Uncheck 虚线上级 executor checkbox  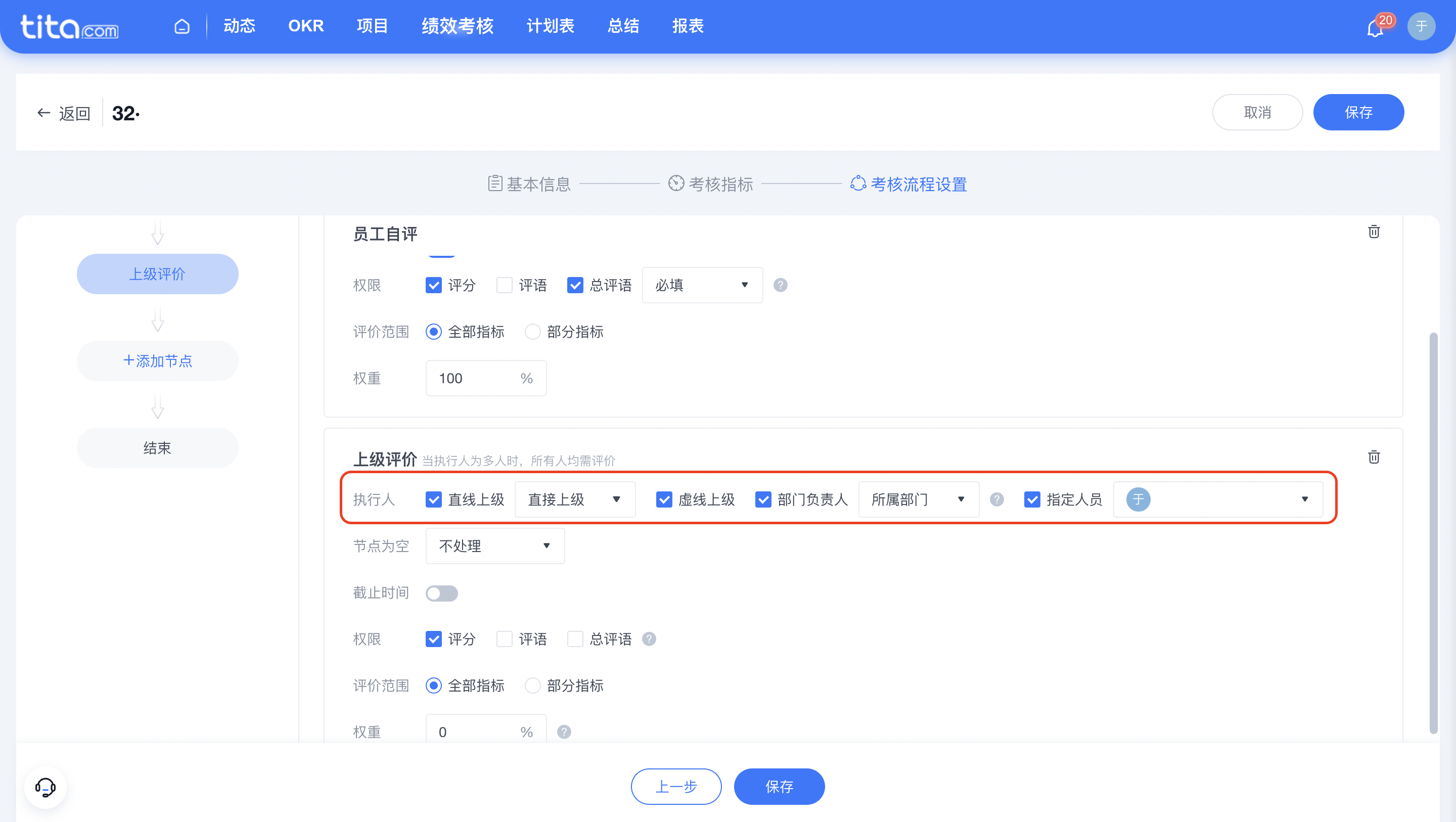(664, 499)
